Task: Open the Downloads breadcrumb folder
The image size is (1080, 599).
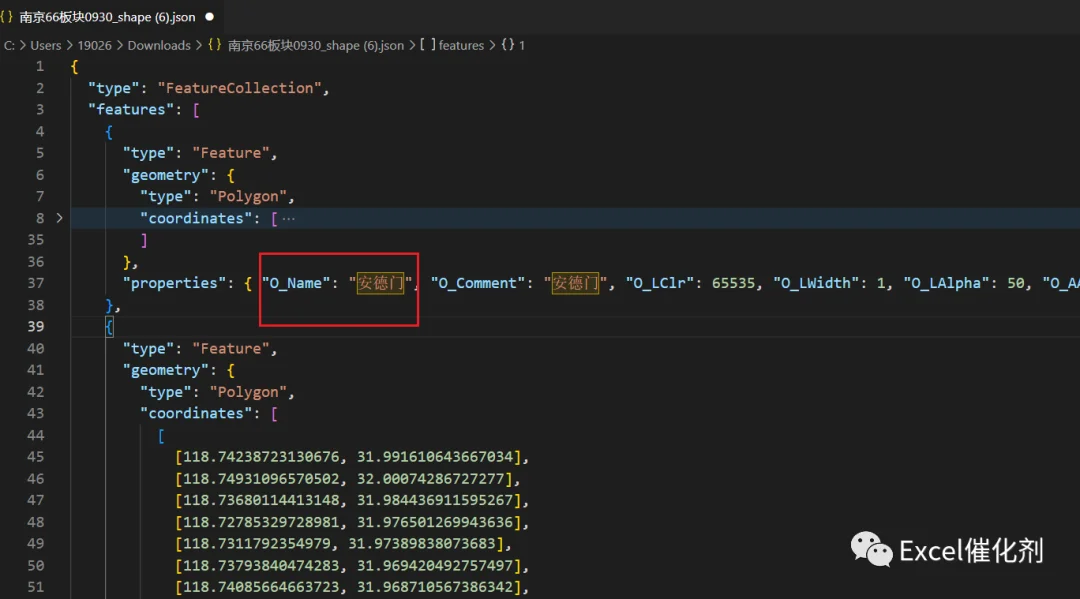Action: pos(159,45)
